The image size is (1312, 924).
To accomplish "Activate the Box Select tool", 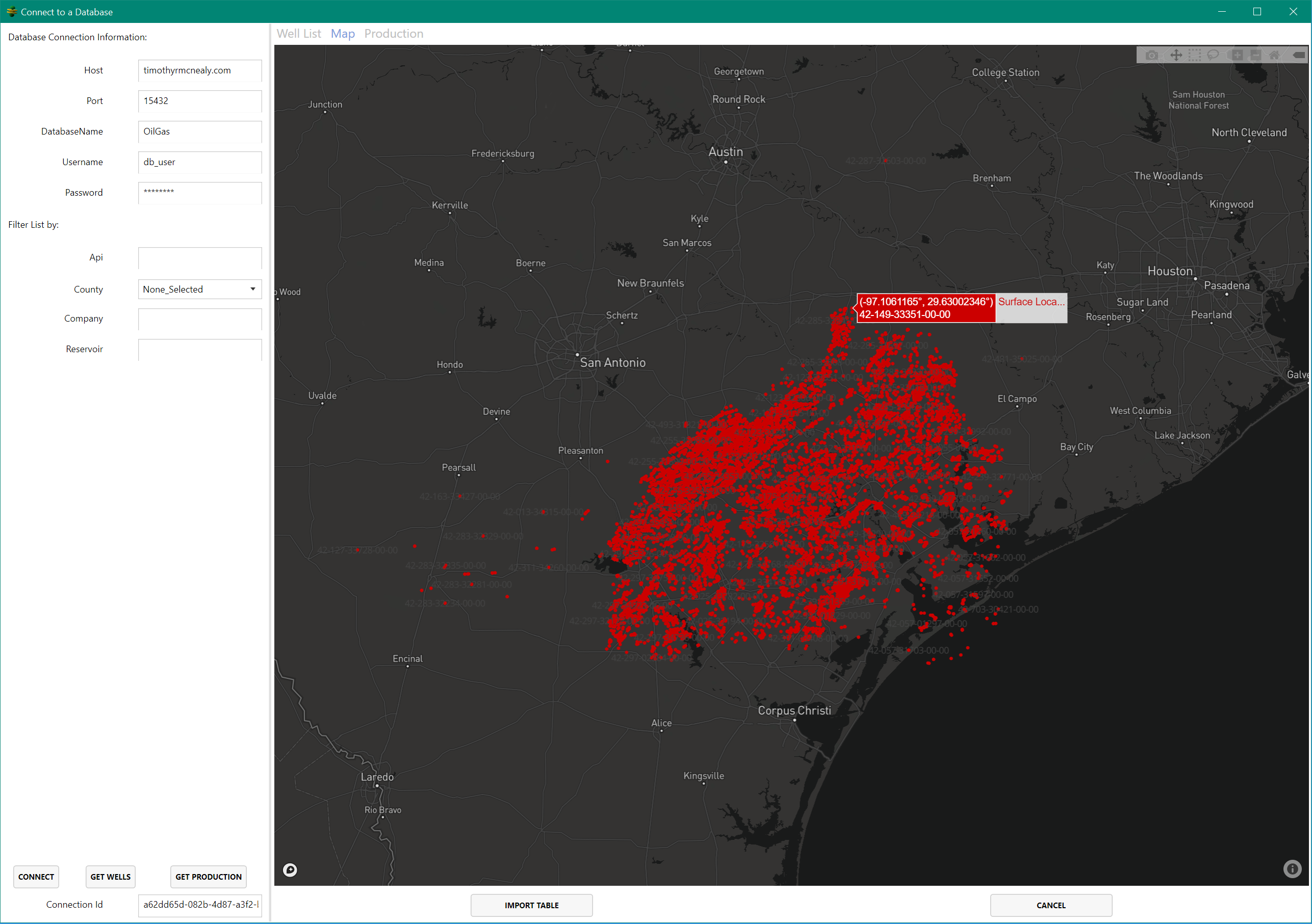I will pos(1195,56).
